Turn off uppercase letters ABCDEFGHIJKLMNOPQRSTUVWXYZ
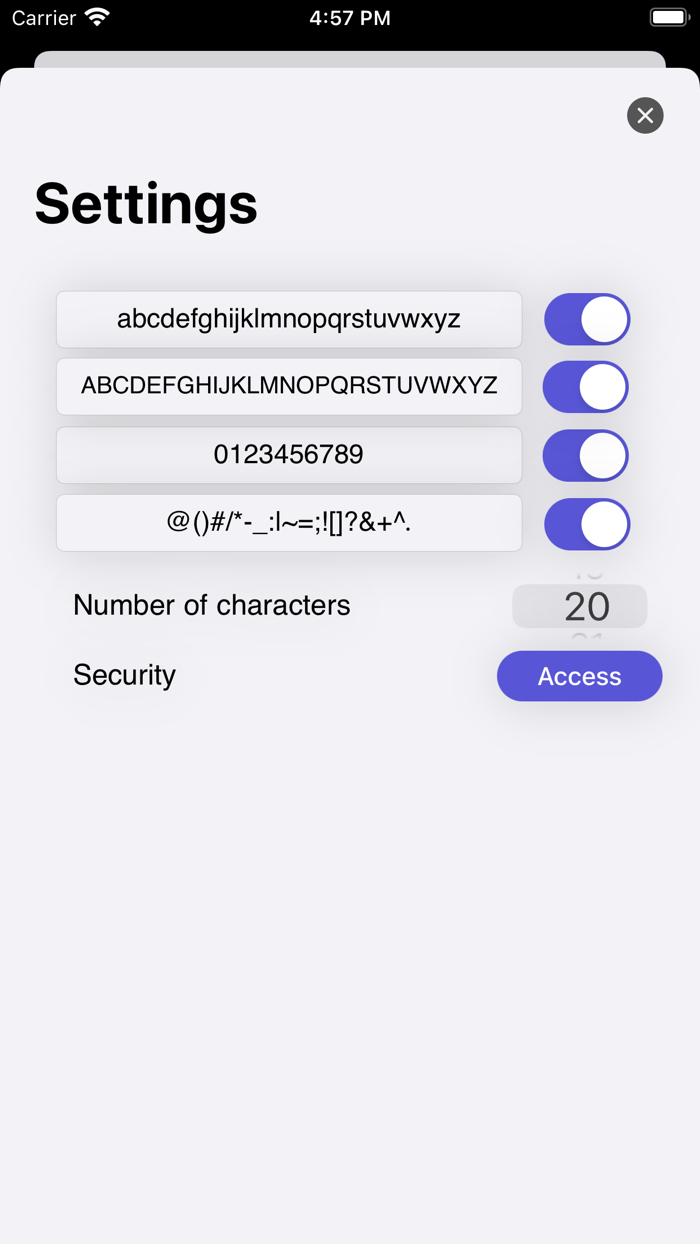This screenshot has height=1244, width=700. tap(586, 387)
